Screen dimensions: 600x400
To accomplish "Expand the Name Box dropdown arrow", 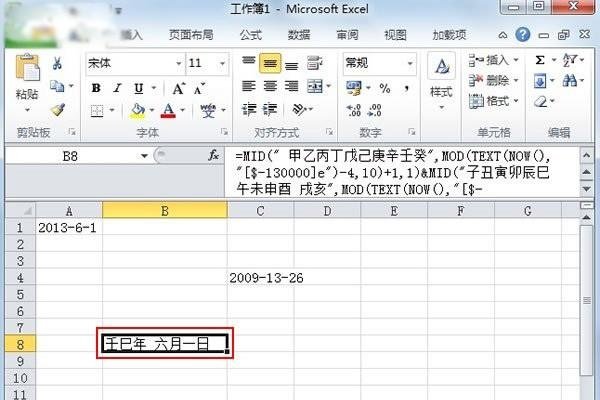I will click(144, 156).
